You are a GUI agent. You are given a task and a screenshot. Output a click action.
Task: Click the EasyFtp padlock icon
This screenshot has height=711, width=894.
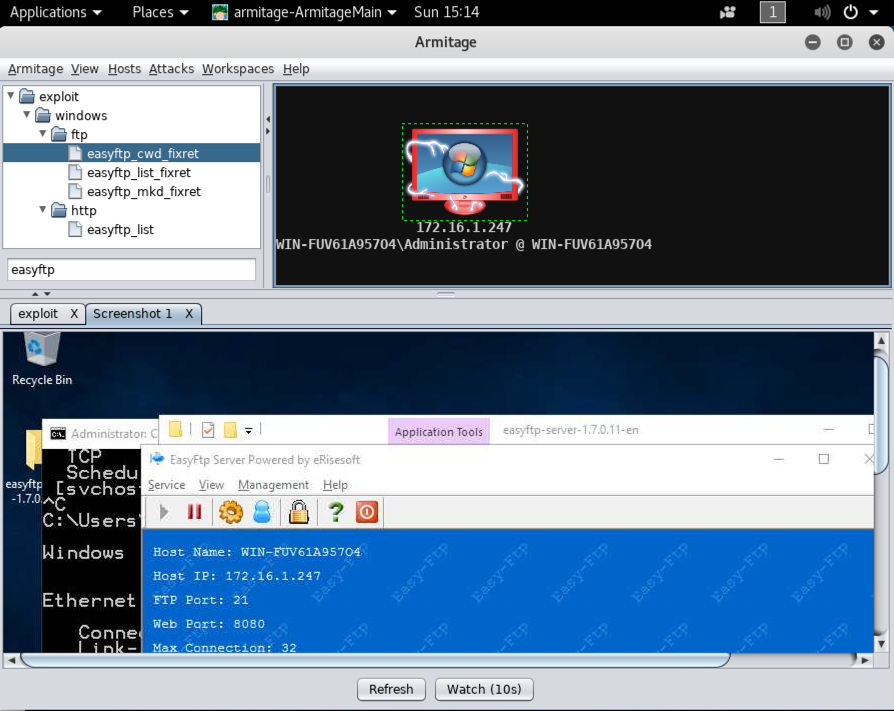click(x=298, y=512)
